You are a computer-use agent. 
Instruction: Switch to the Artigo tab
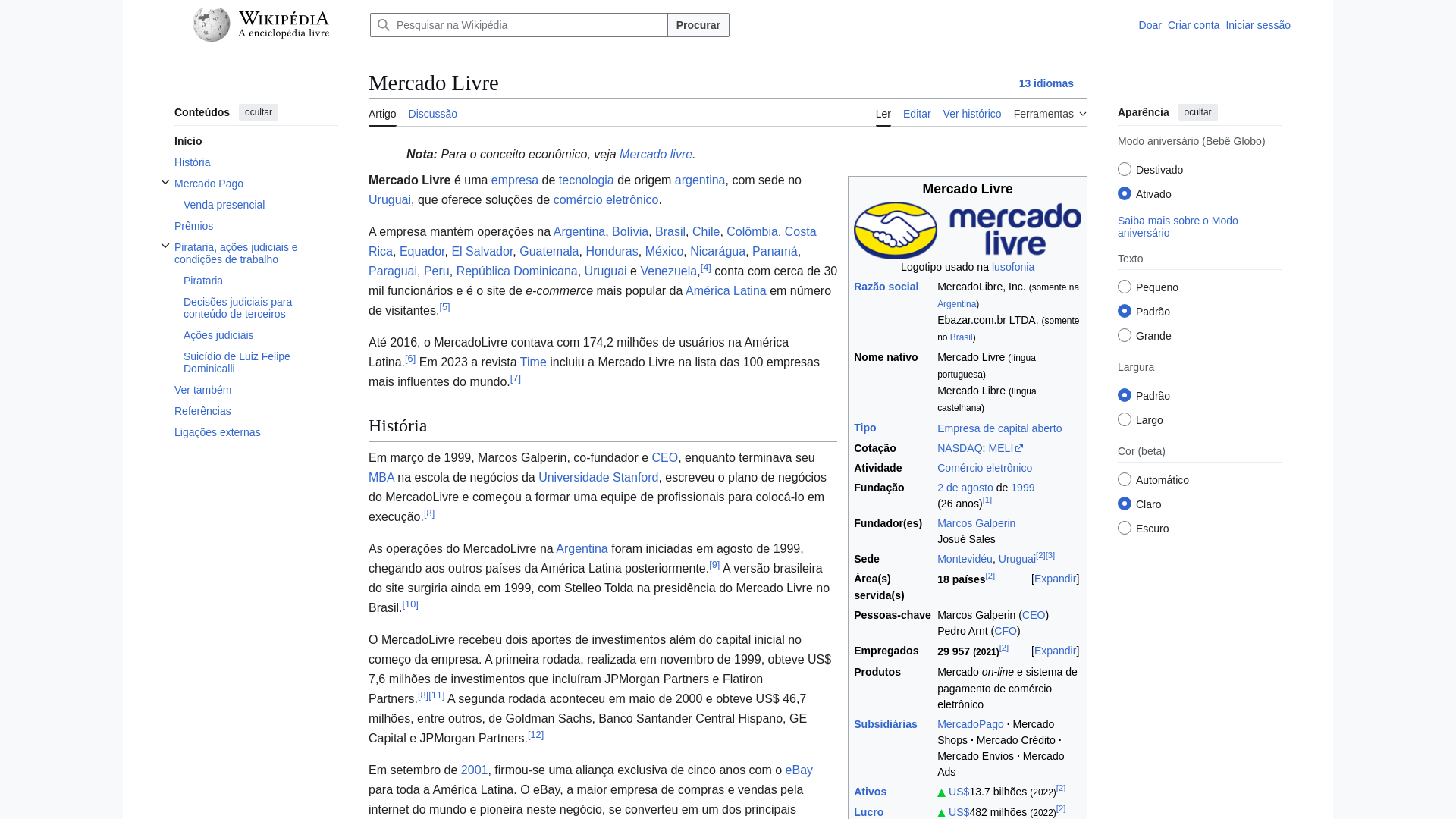[382, 114]
